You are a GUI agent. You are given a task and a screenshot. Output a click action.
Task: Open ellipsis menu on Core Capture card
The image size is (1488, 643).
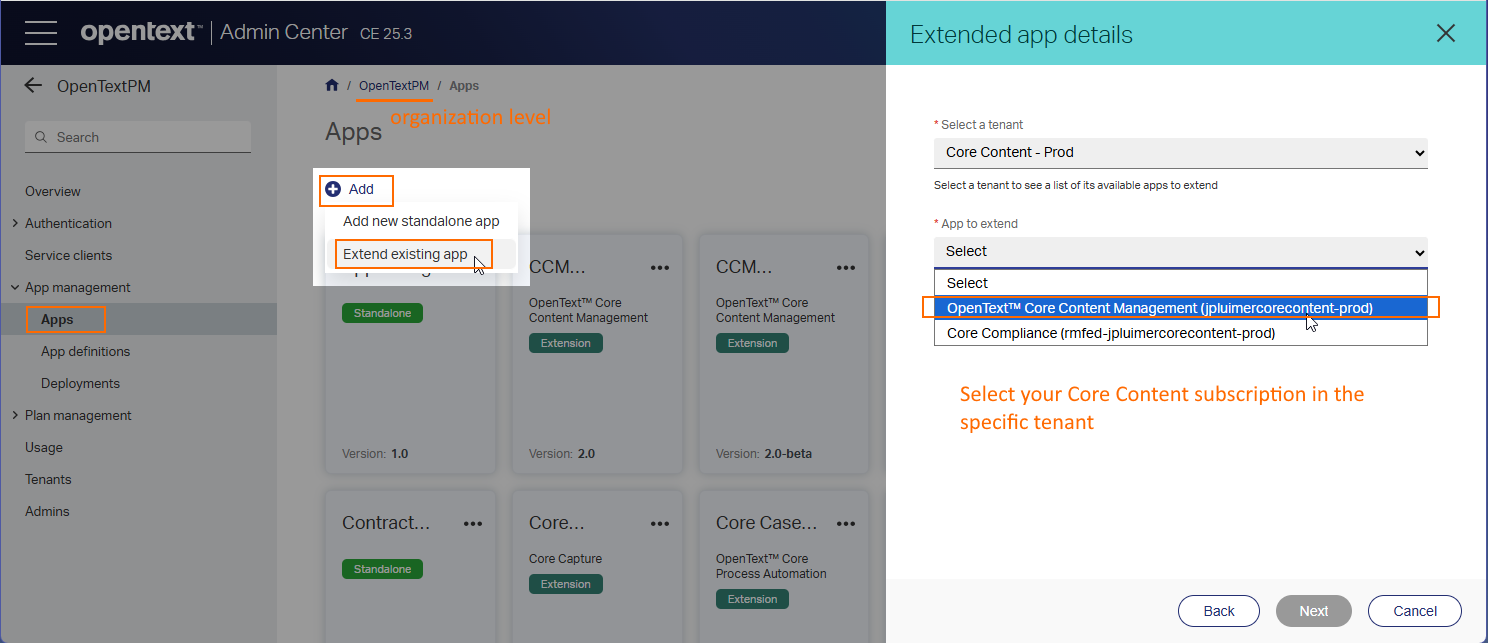(660, 523)
